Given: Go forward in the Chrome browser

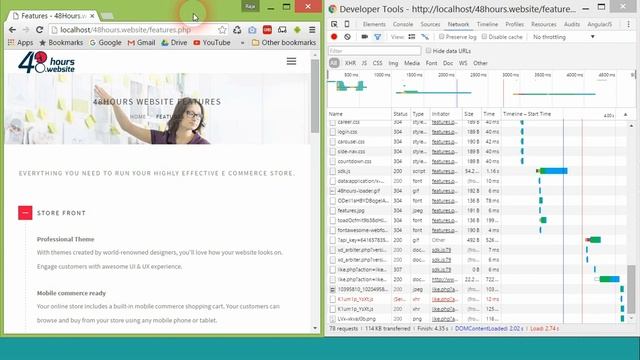Looking at the screenshot, I should [26, 30].
